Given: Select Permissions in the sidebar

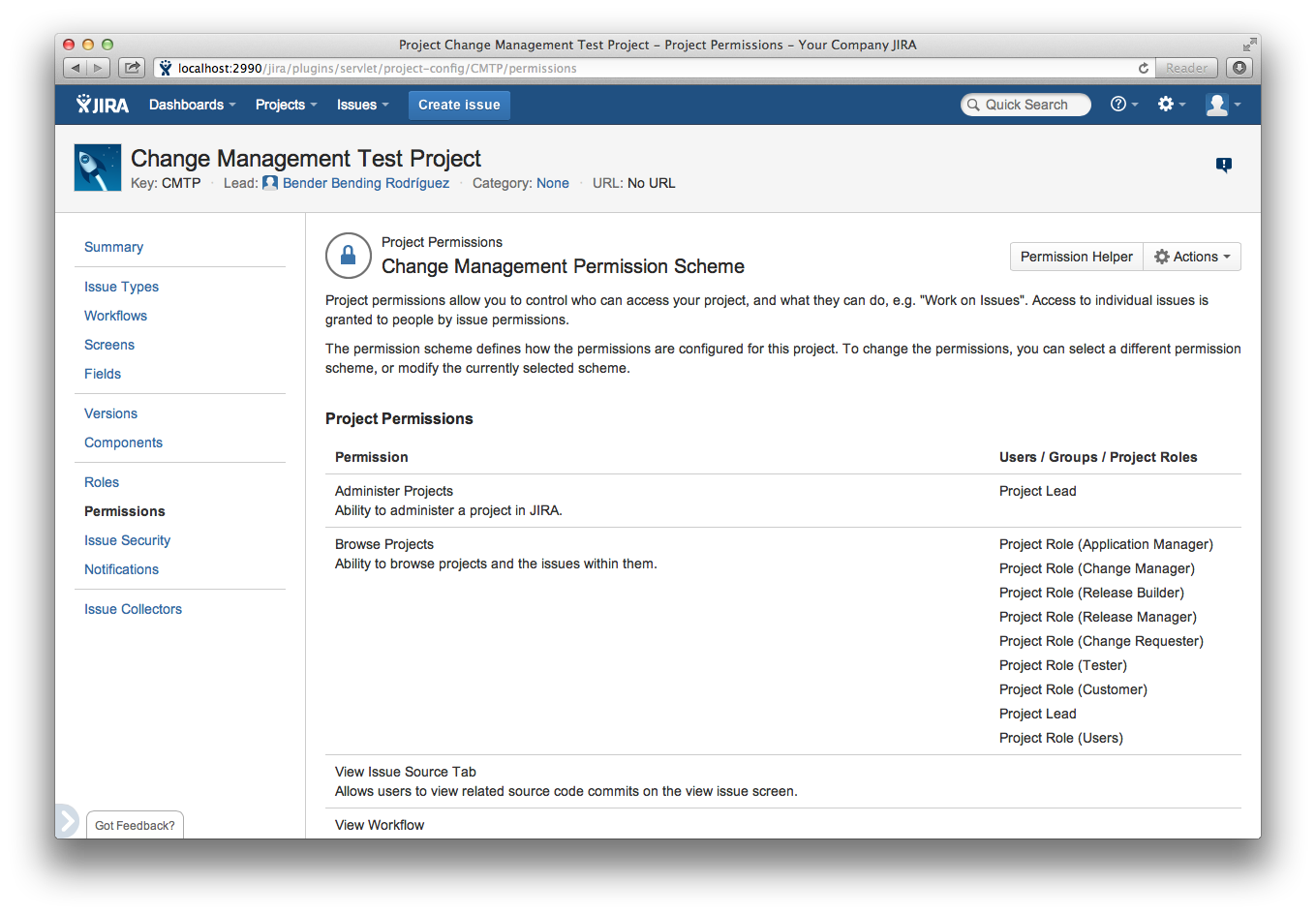Looking at the screenshot, I should coord(125,511).
